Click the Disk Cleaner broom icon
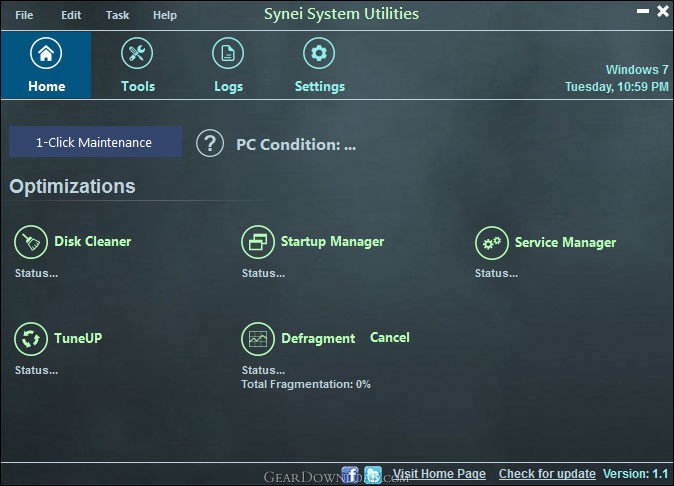674x486 pixels. point(31,242)
